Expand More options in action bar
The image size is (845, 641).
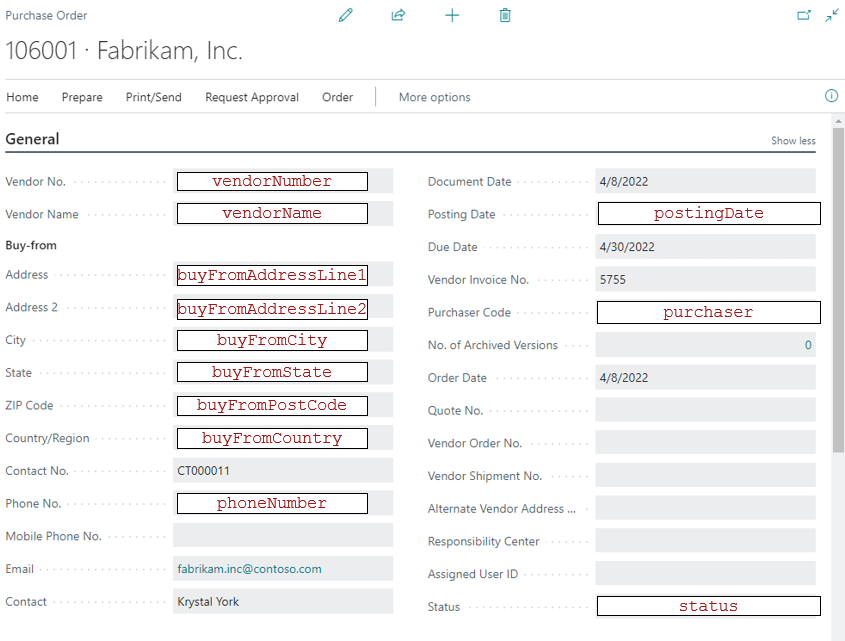click(x=434, y=97)
